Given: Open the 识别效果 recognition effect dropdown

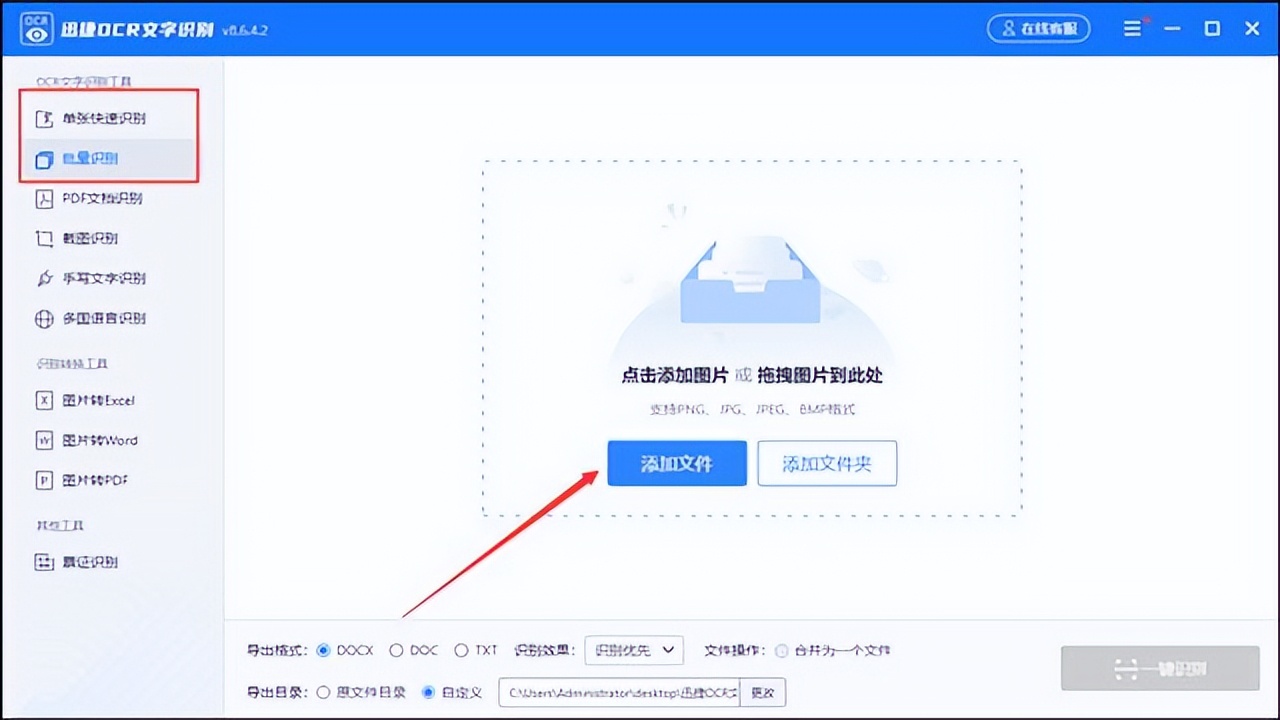Looking at the screenshot, I should click(633, 650).
